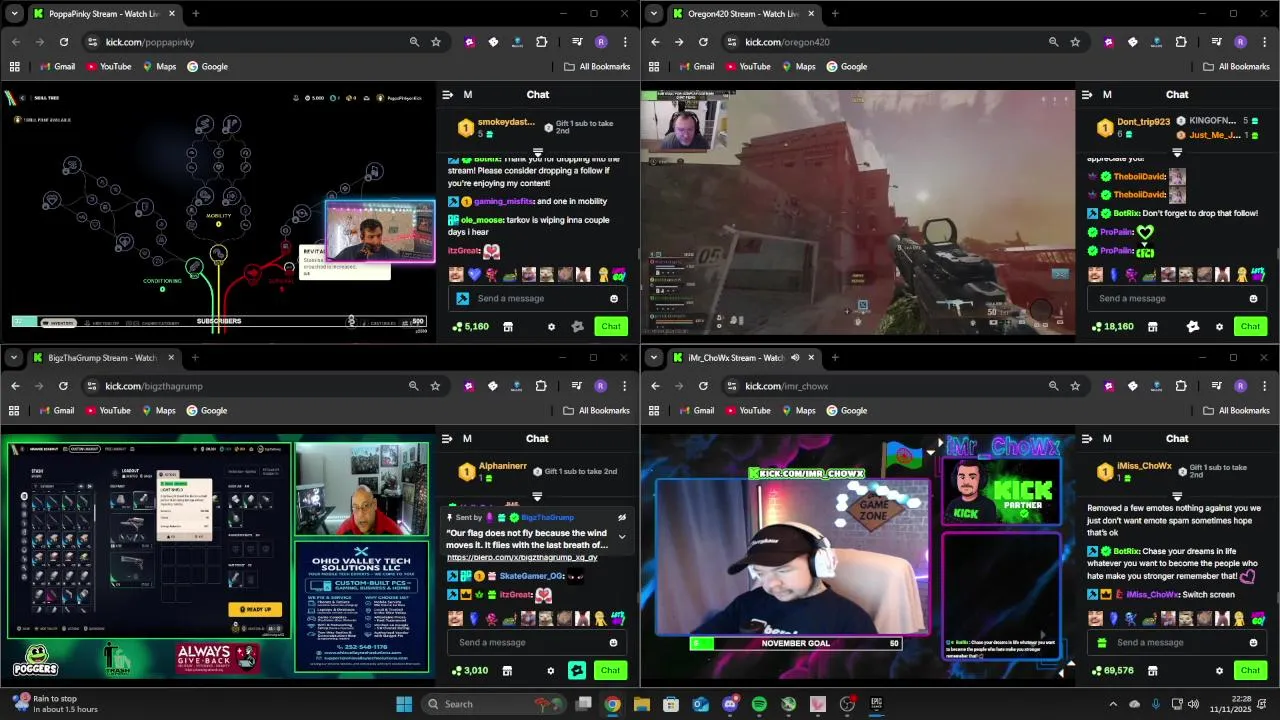Image resolution: width=1280 pixels, height=720 pixels.
Task: Send message with Chat button in PoppaPinky window
Action: pyautogui.click(x=611, y=326)
